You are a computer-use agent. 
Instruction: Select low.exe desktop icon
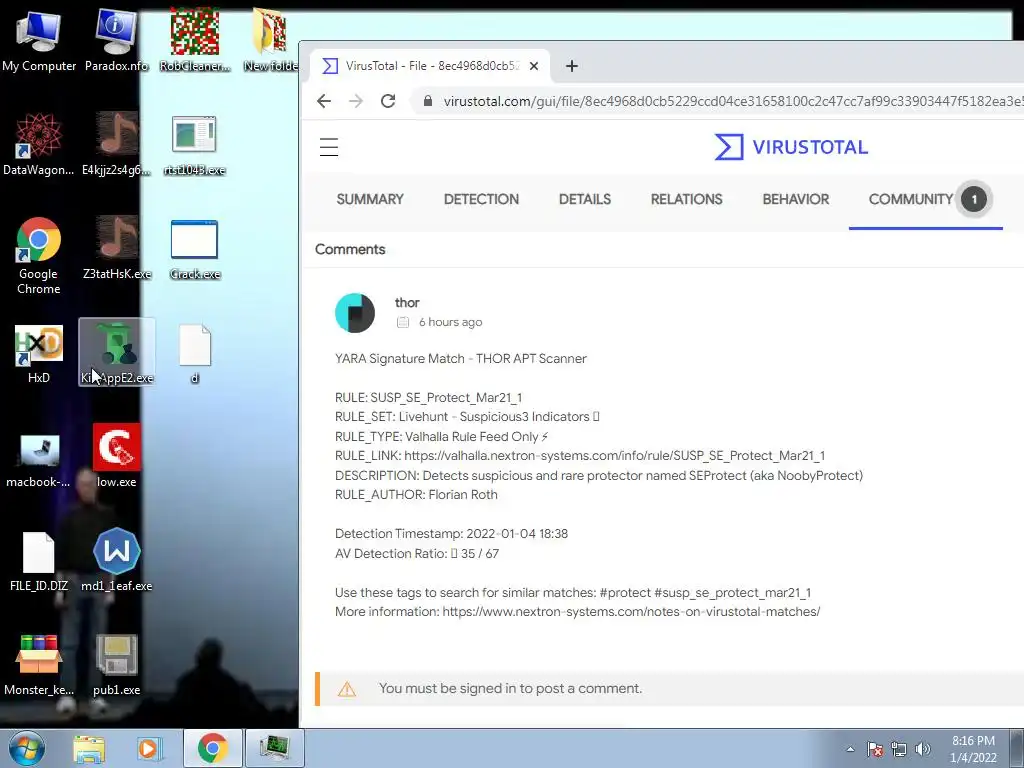tap(116, 456)
